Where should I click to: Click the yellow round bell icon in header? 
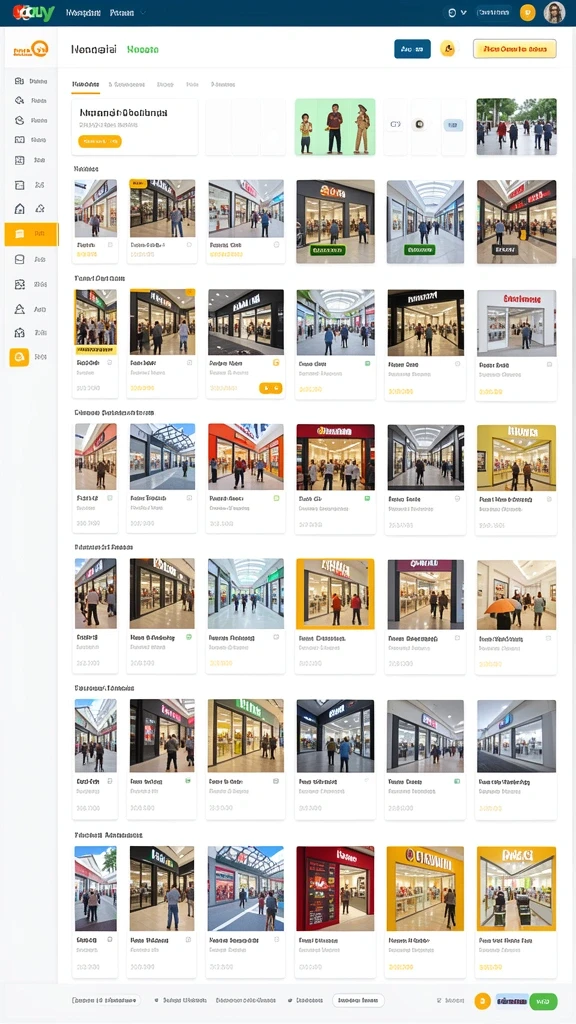[x=448, y=48]
